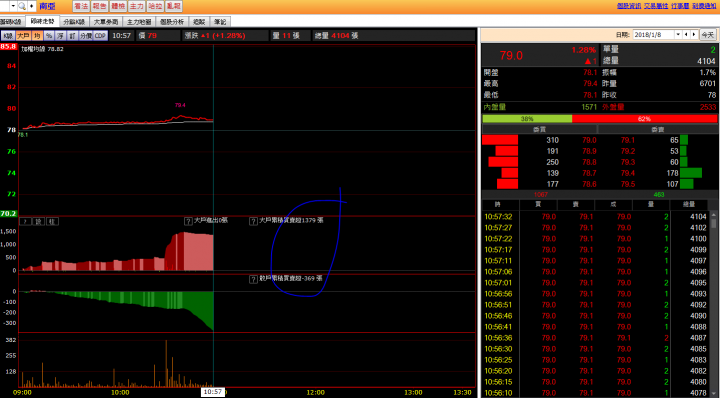Click the 10:57 time marker on timeline

213,392
